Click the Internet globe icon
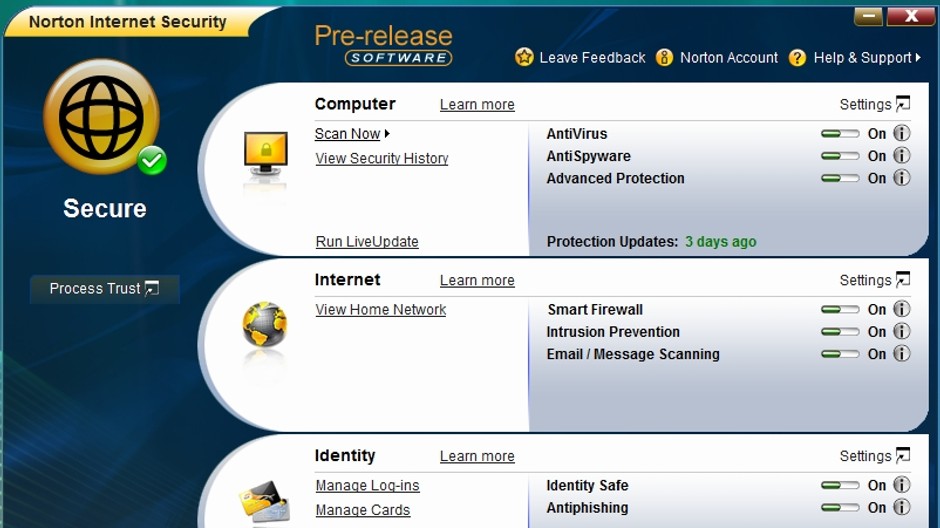The height and width of the screenshot is (528, 940). coord(264,324)
